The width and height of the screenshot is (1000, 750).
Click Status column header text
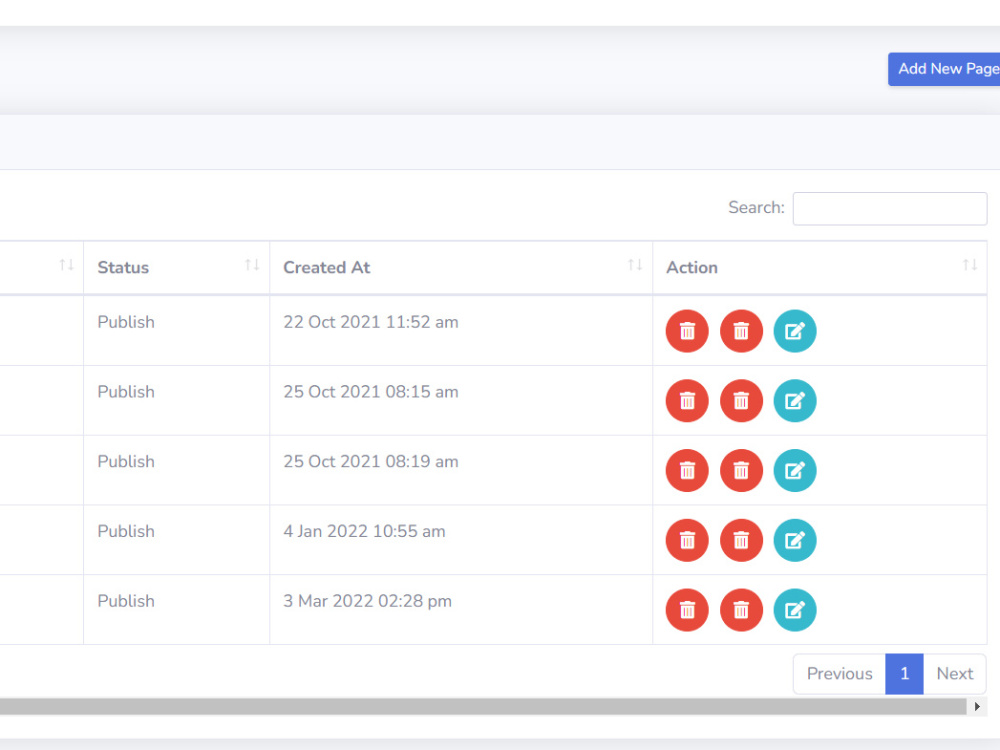pos(123,267)
